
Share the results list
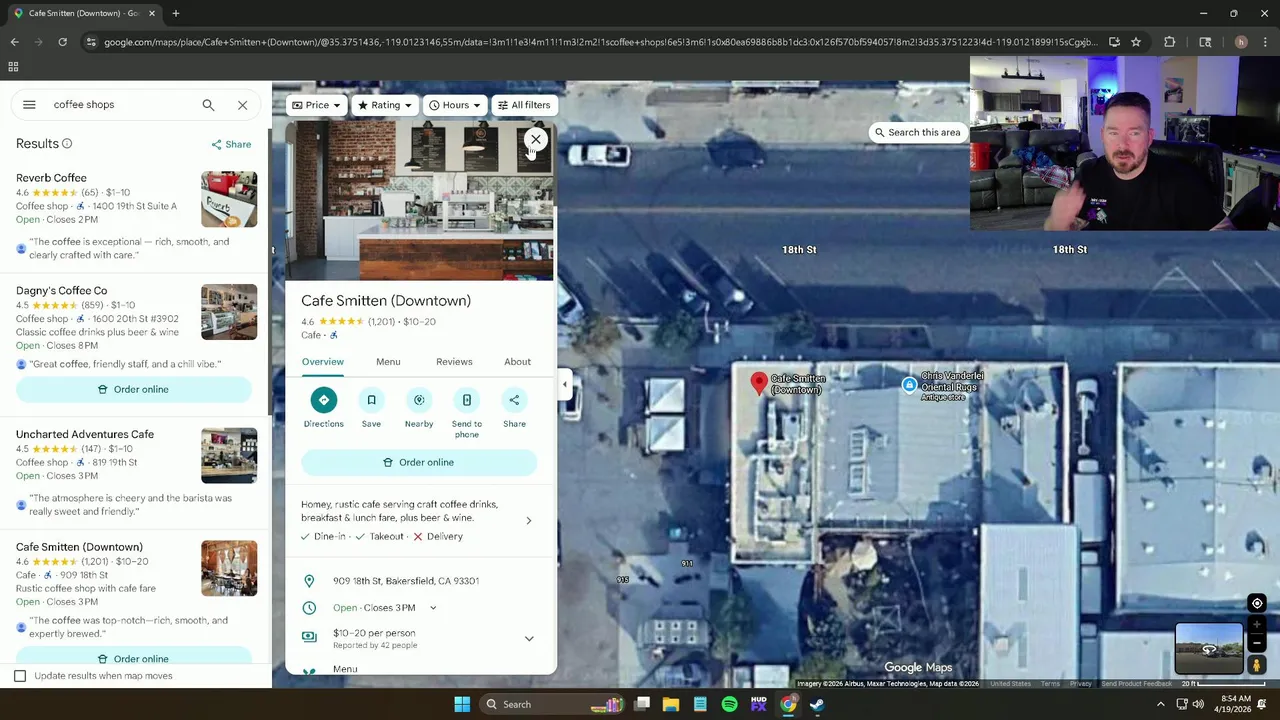tap(231, 144)
